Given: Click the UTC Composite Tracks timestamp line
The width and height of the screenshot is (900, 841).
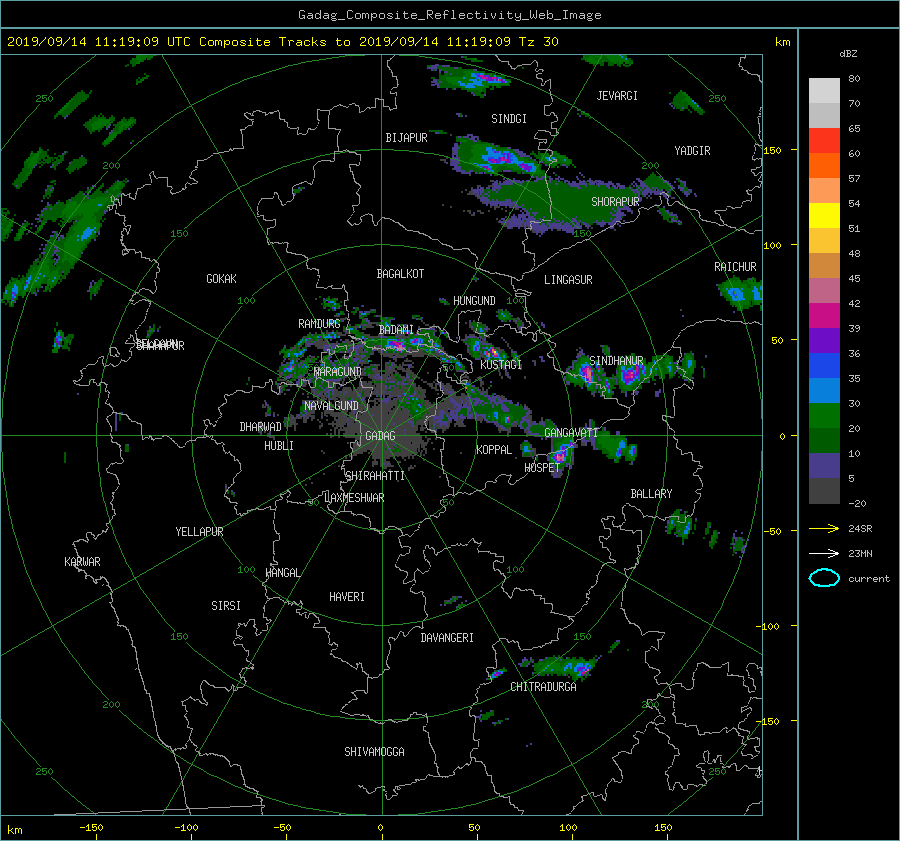Looking at the screenshot, I should click(282, 41).
